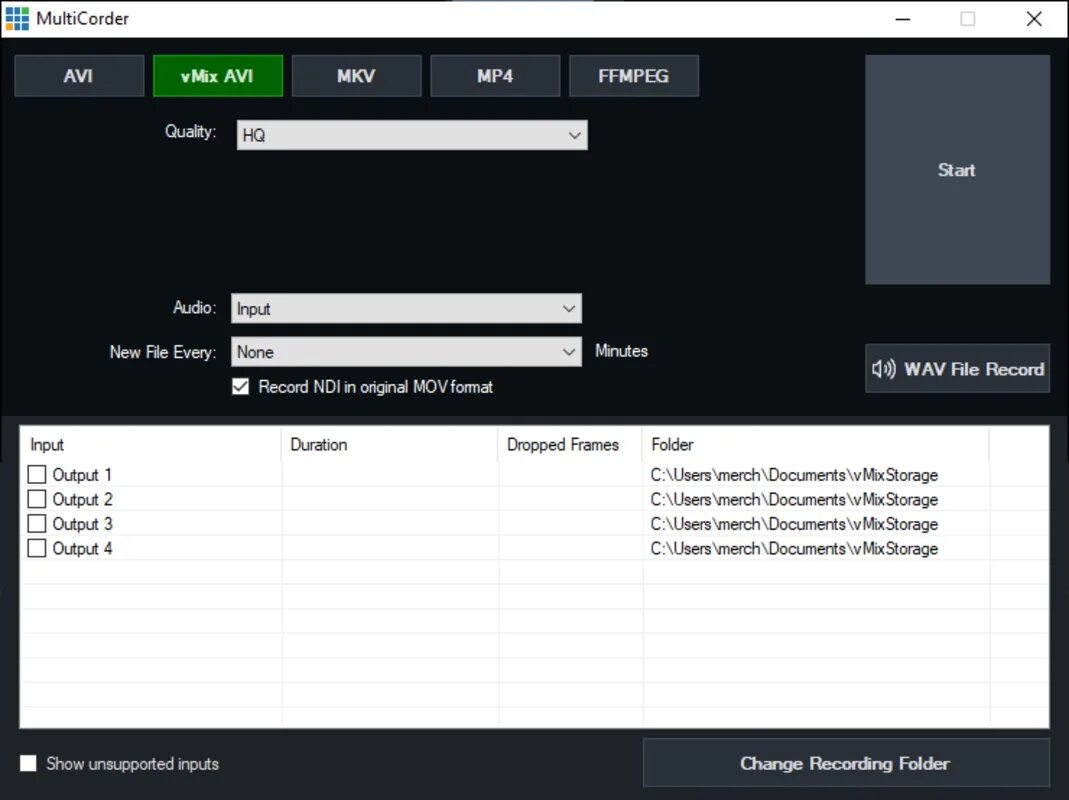This screenshot has width=1069, height=800.
Task: Check the Output 1 checkbox
Action: [x=37, y=474]
